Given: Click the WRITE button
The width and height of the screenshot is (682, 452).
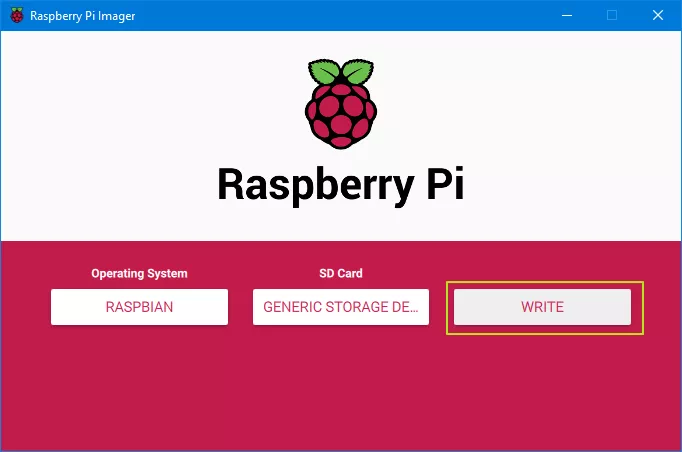Looking at the screenshot, I should (542, 307).
